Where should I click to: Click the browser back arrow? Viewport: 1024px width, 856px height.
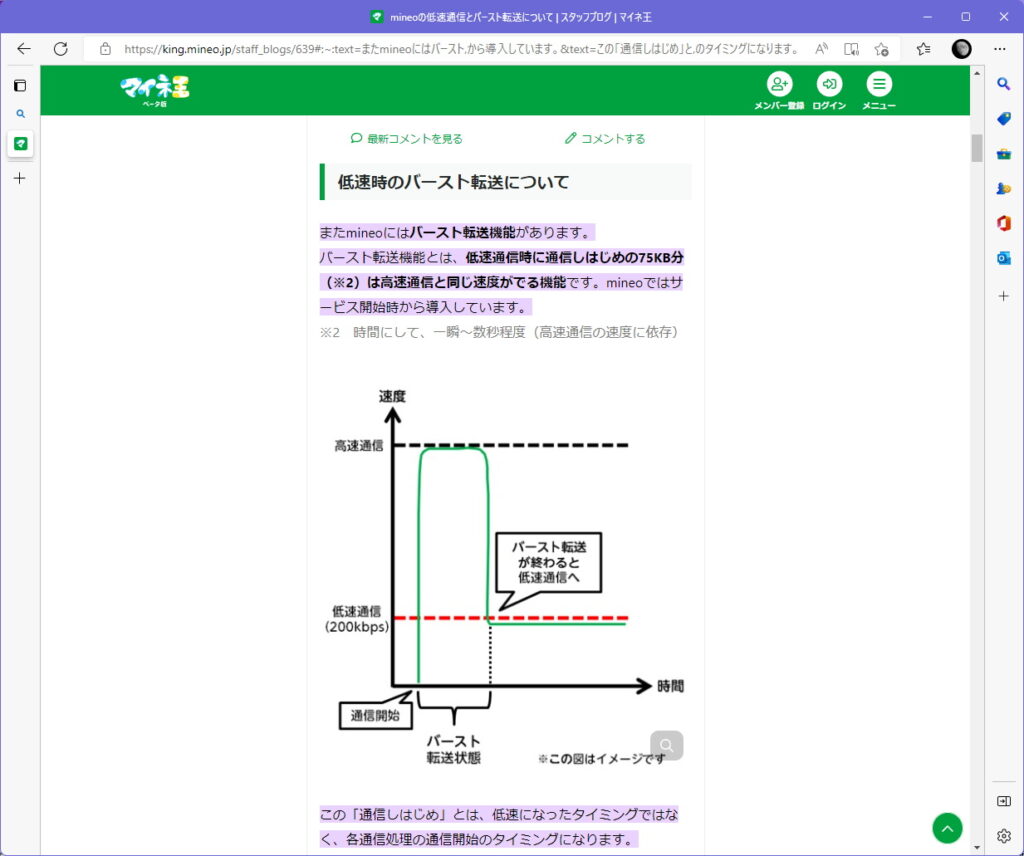(x=24, y=49)
